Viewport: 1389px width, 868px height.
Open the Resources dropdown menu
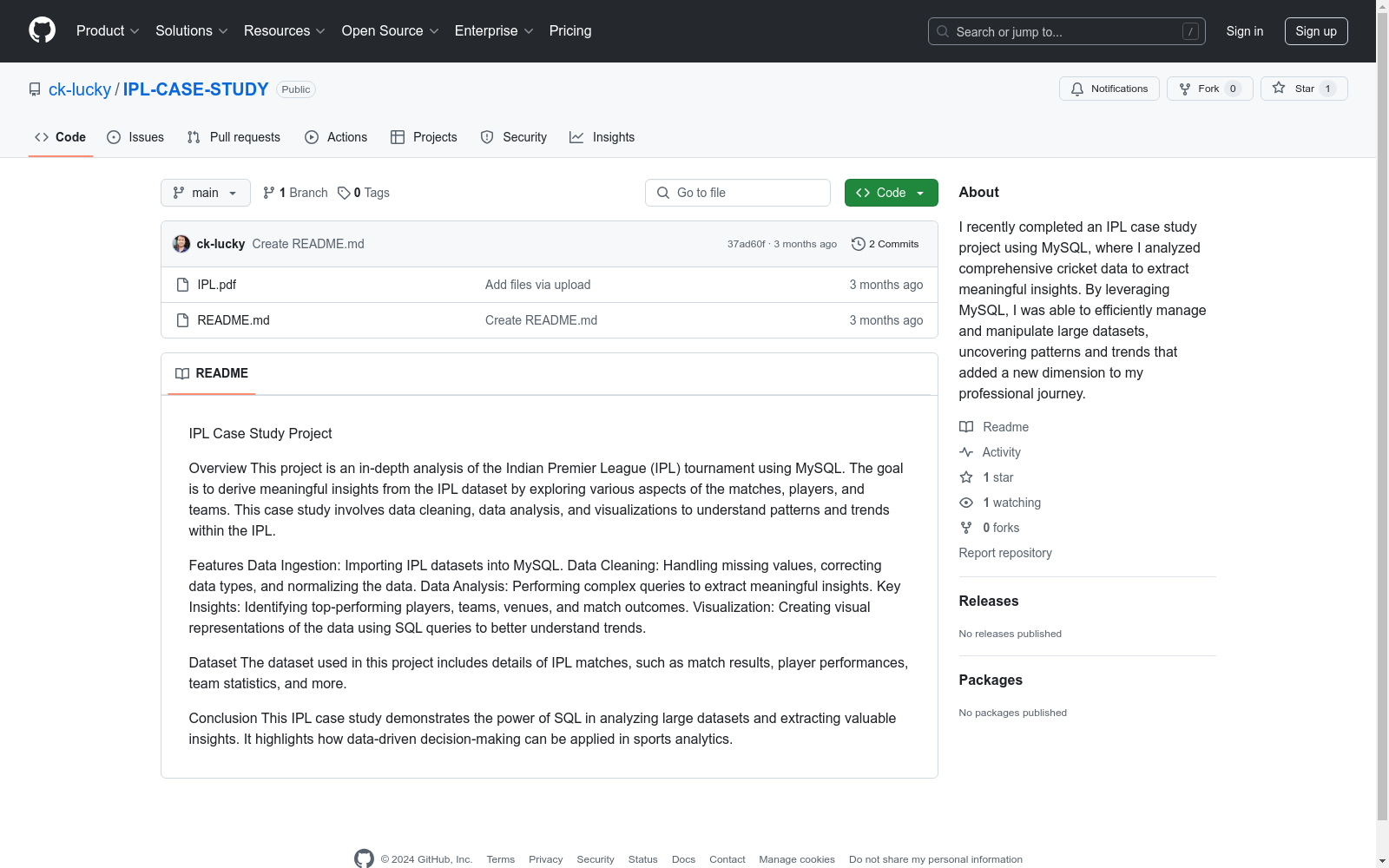285,31
